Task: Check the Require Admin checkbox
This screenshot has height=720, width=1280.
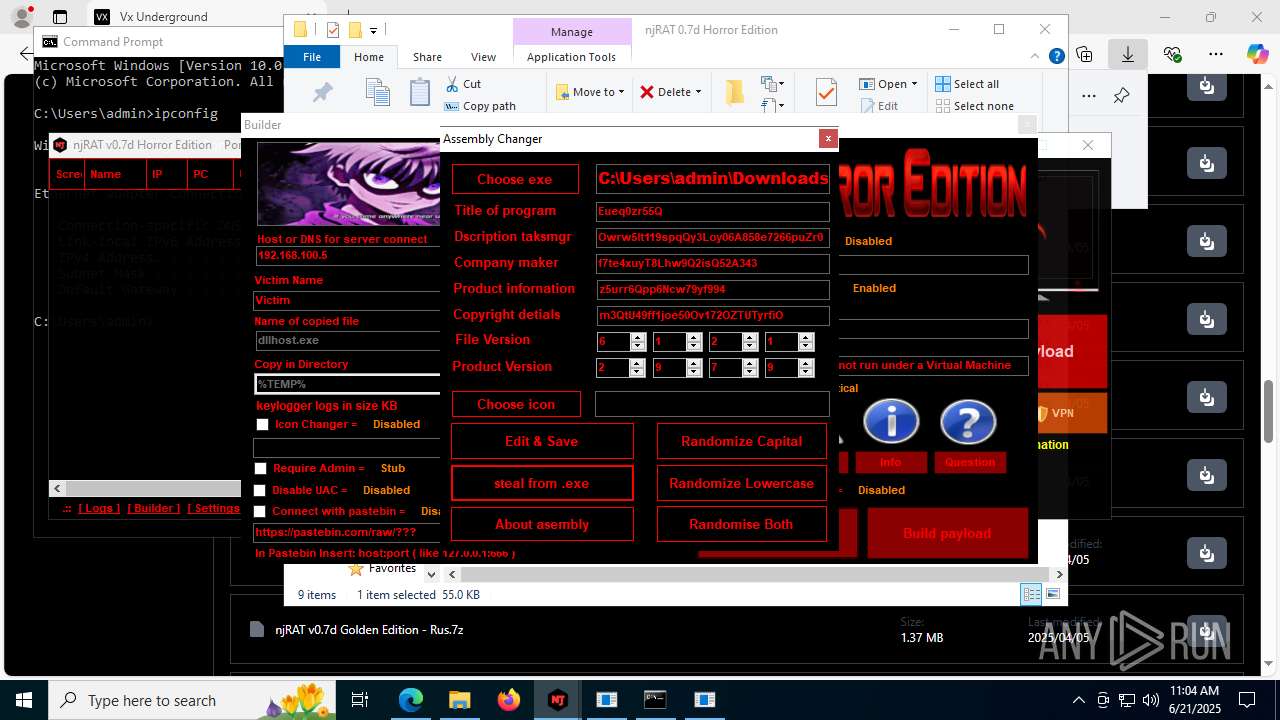Action: 261,469
